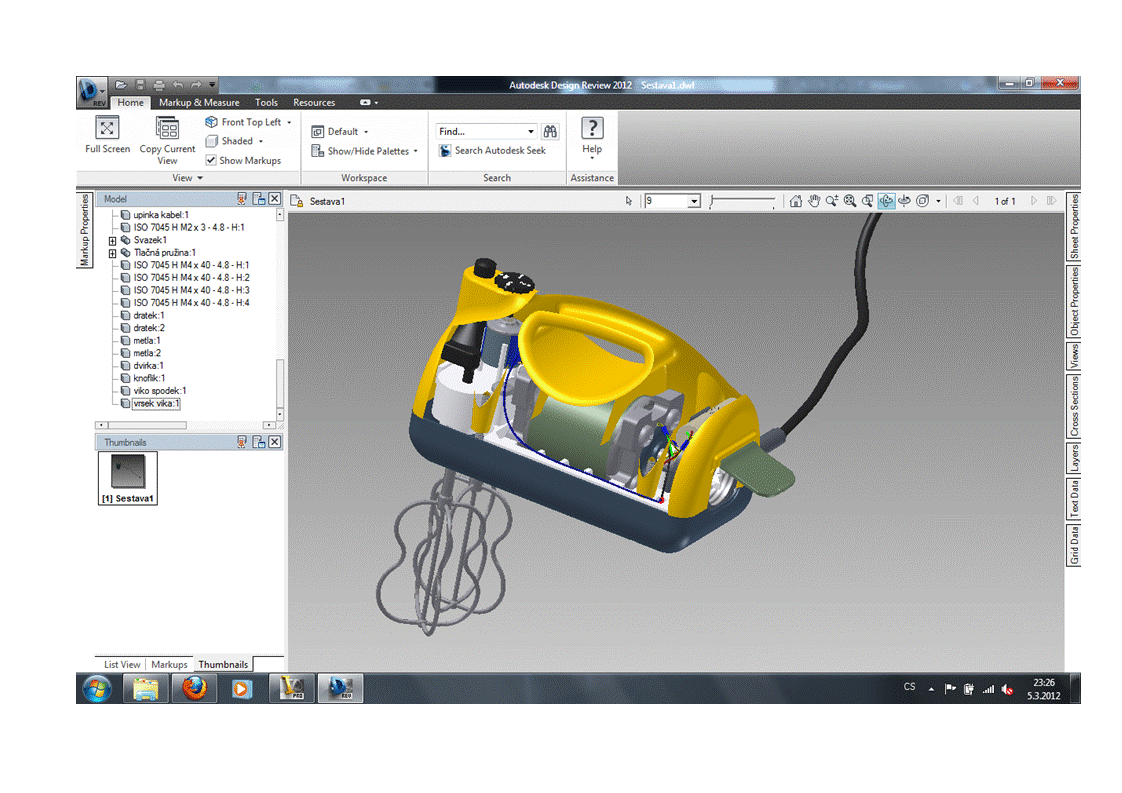
Task: Click the Full Screen icon
Action: point(107,128)
